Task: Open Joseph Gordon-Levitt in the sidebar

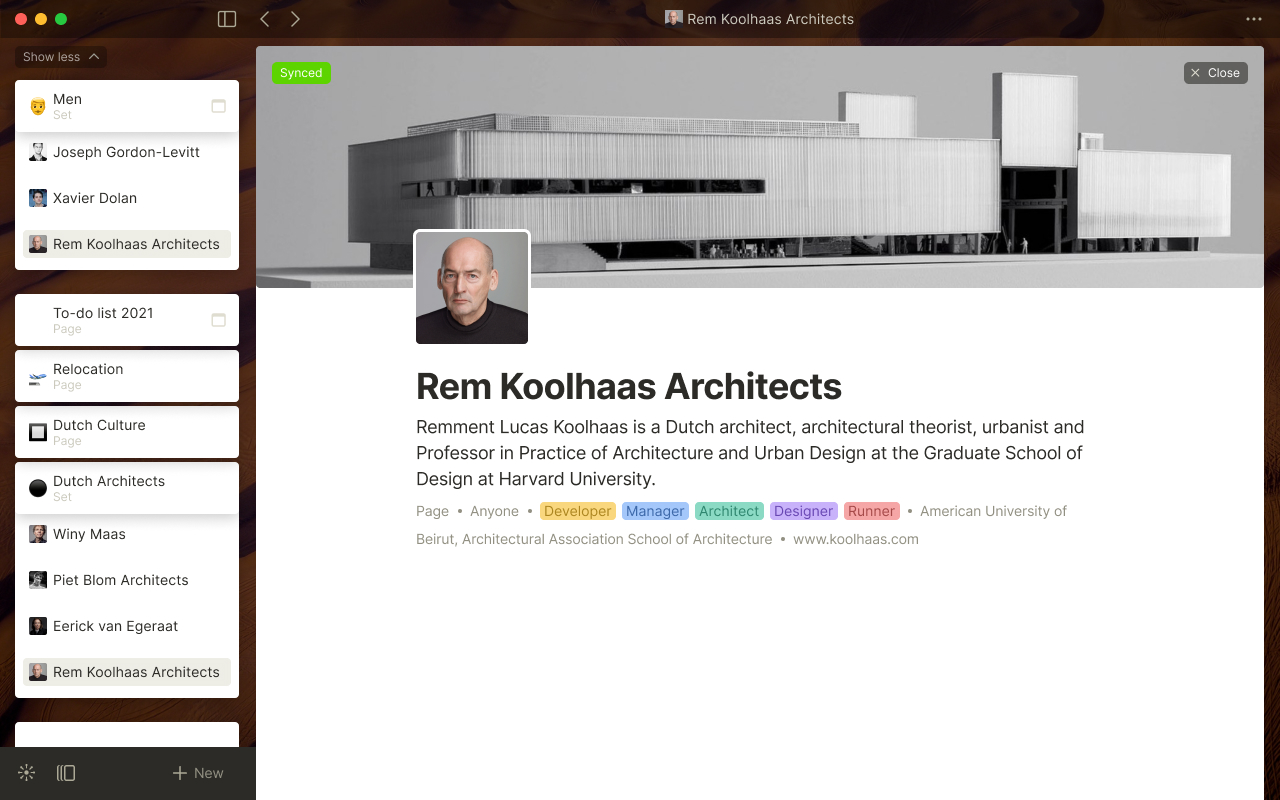Action: pos(127,152)
